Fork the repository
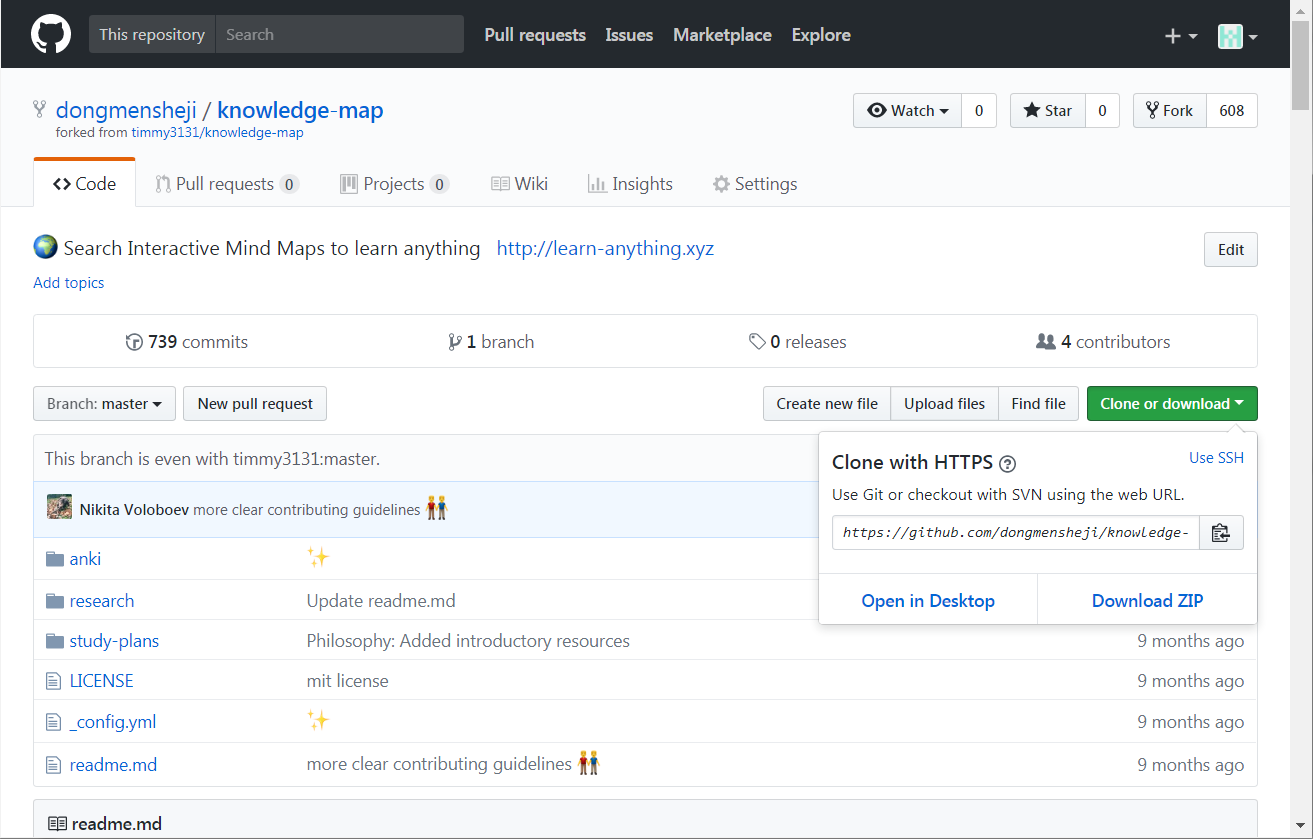 click(x=1170, y=111)
